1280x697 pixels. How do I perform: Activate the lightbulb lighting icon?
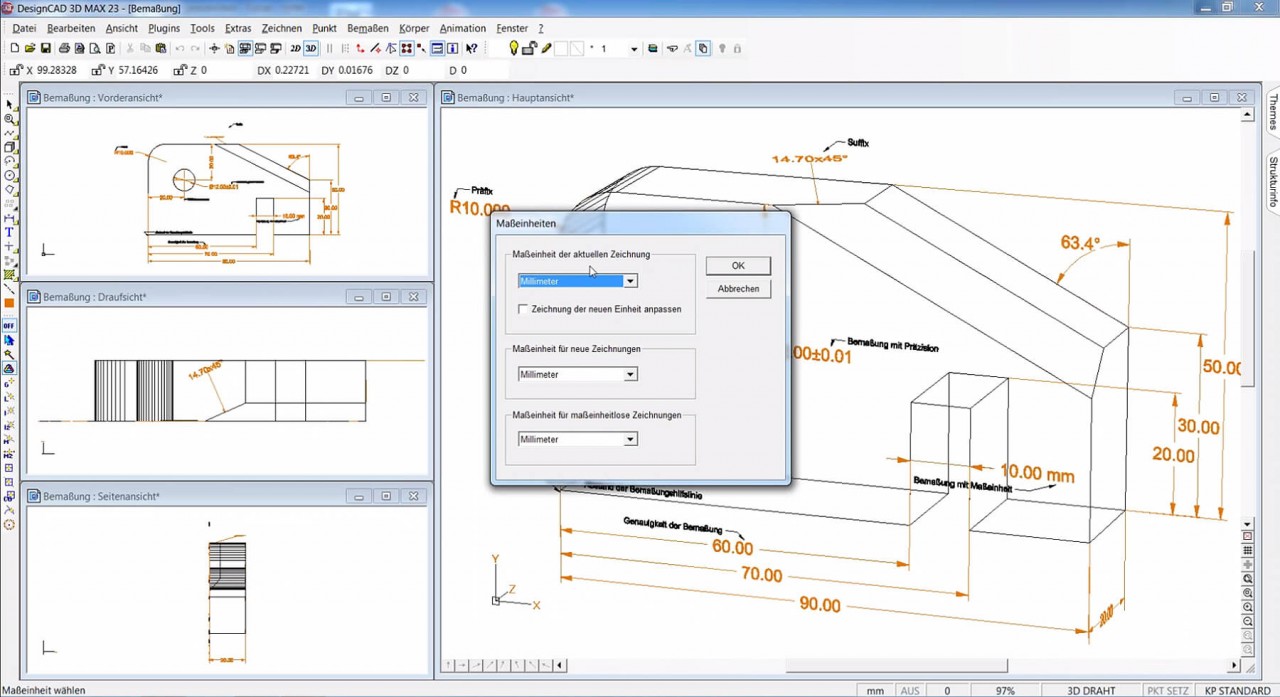tap(515, 48)
